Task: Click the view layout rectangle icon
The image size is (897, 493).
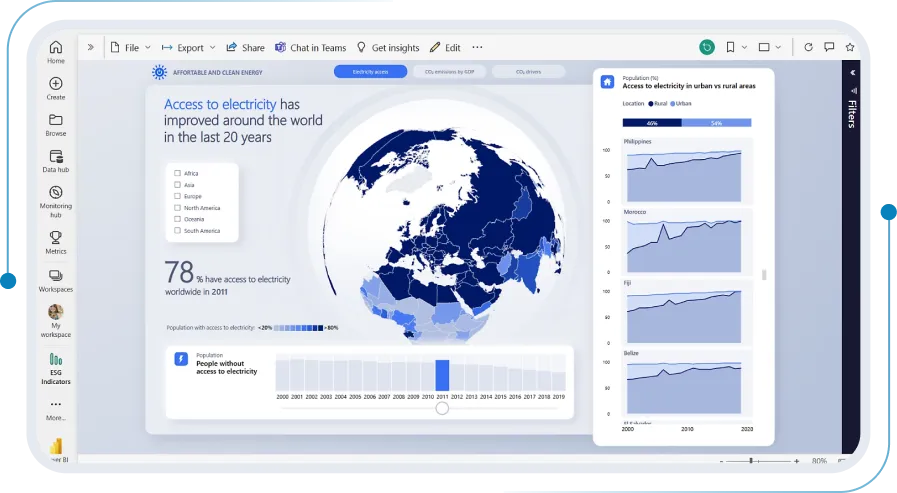Action: 764,47
